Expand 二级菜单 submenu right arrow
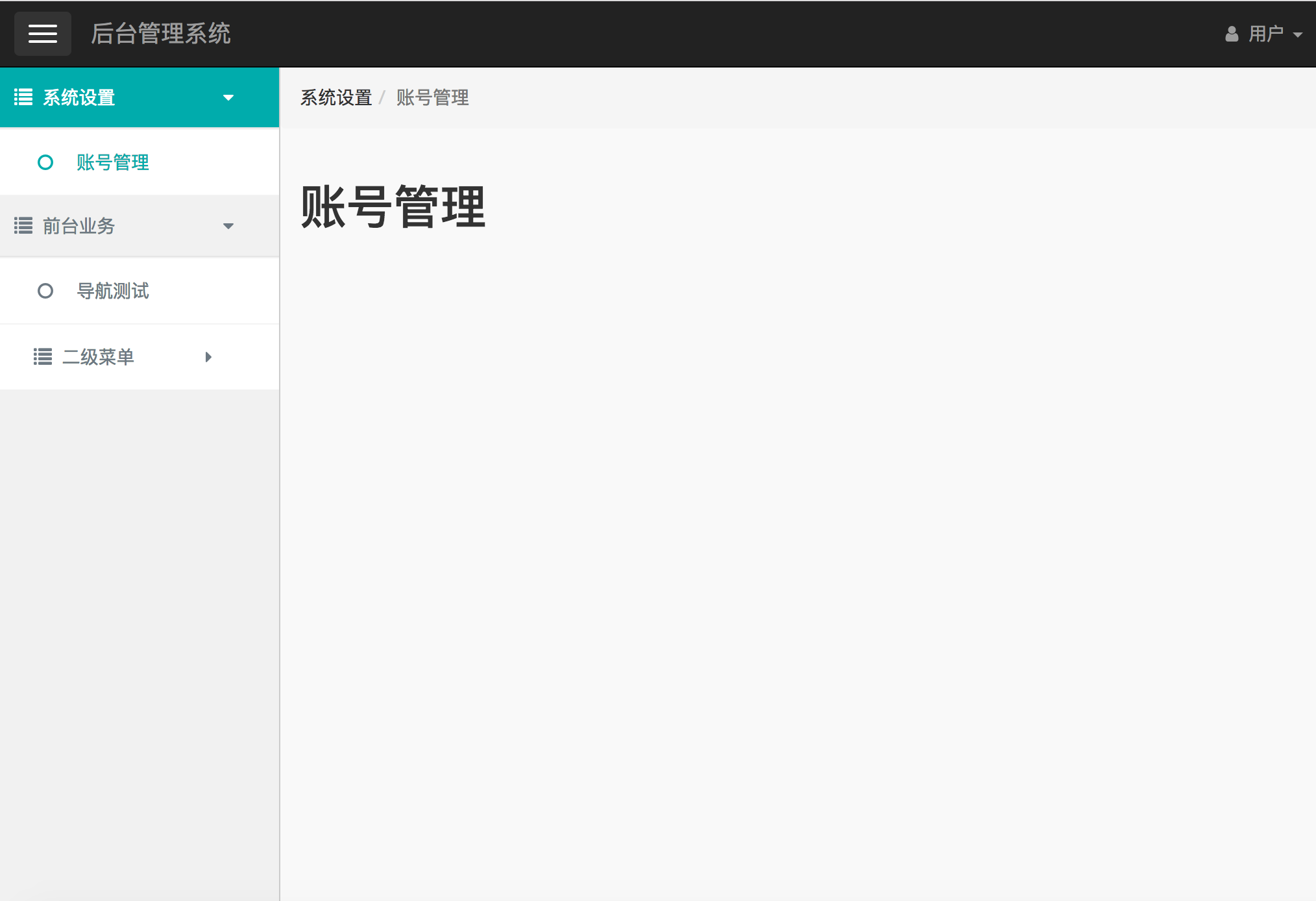 [x=208, y=357]
